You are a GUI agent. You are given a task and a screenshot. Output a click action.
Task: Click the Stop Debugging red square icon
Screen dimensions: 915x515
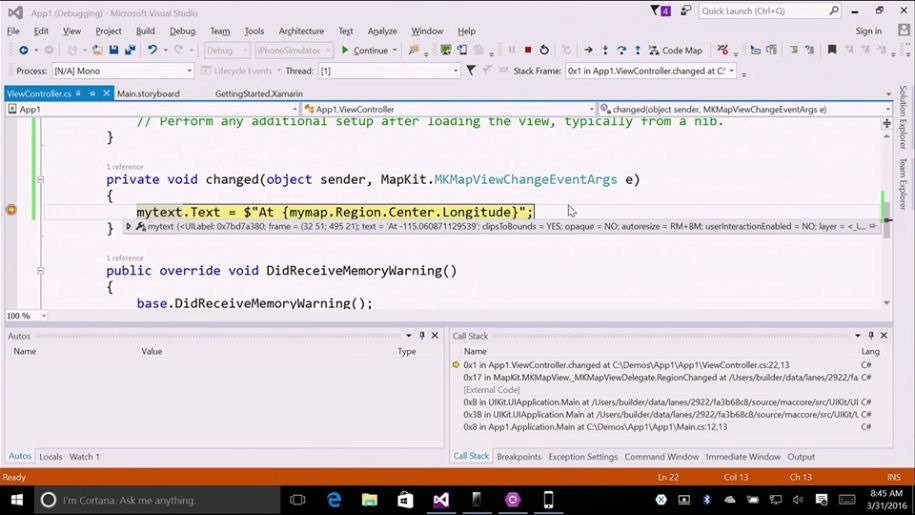tap(528, 50)
